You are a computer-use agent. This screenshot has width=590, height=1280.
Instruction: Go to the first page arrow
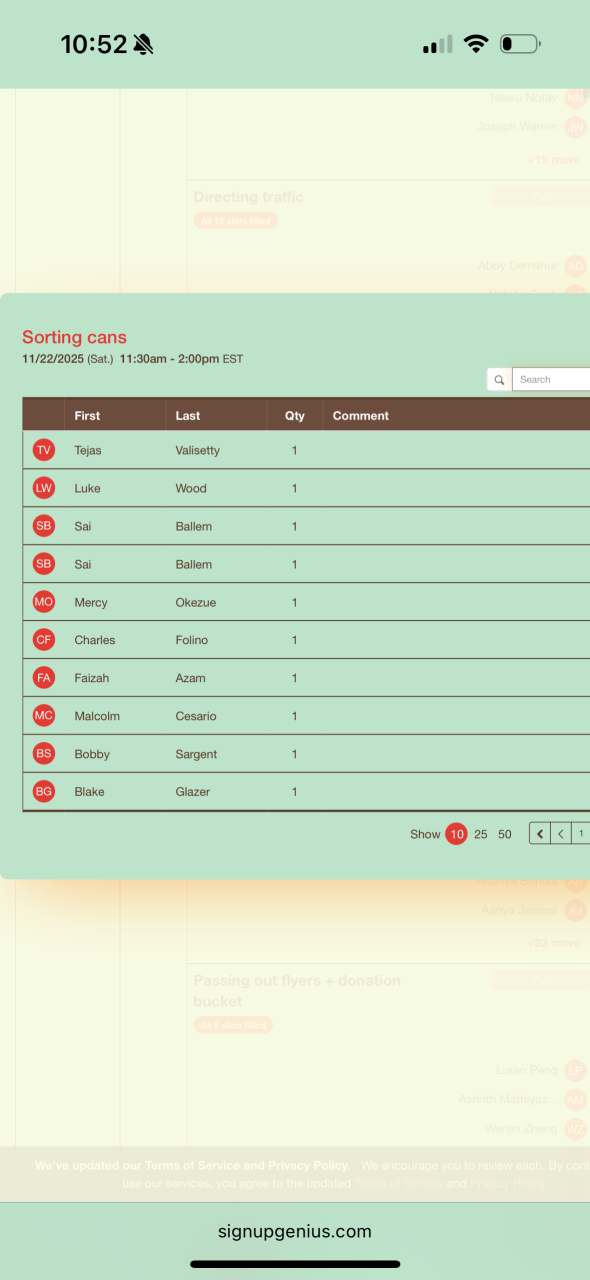pos(540,833)
